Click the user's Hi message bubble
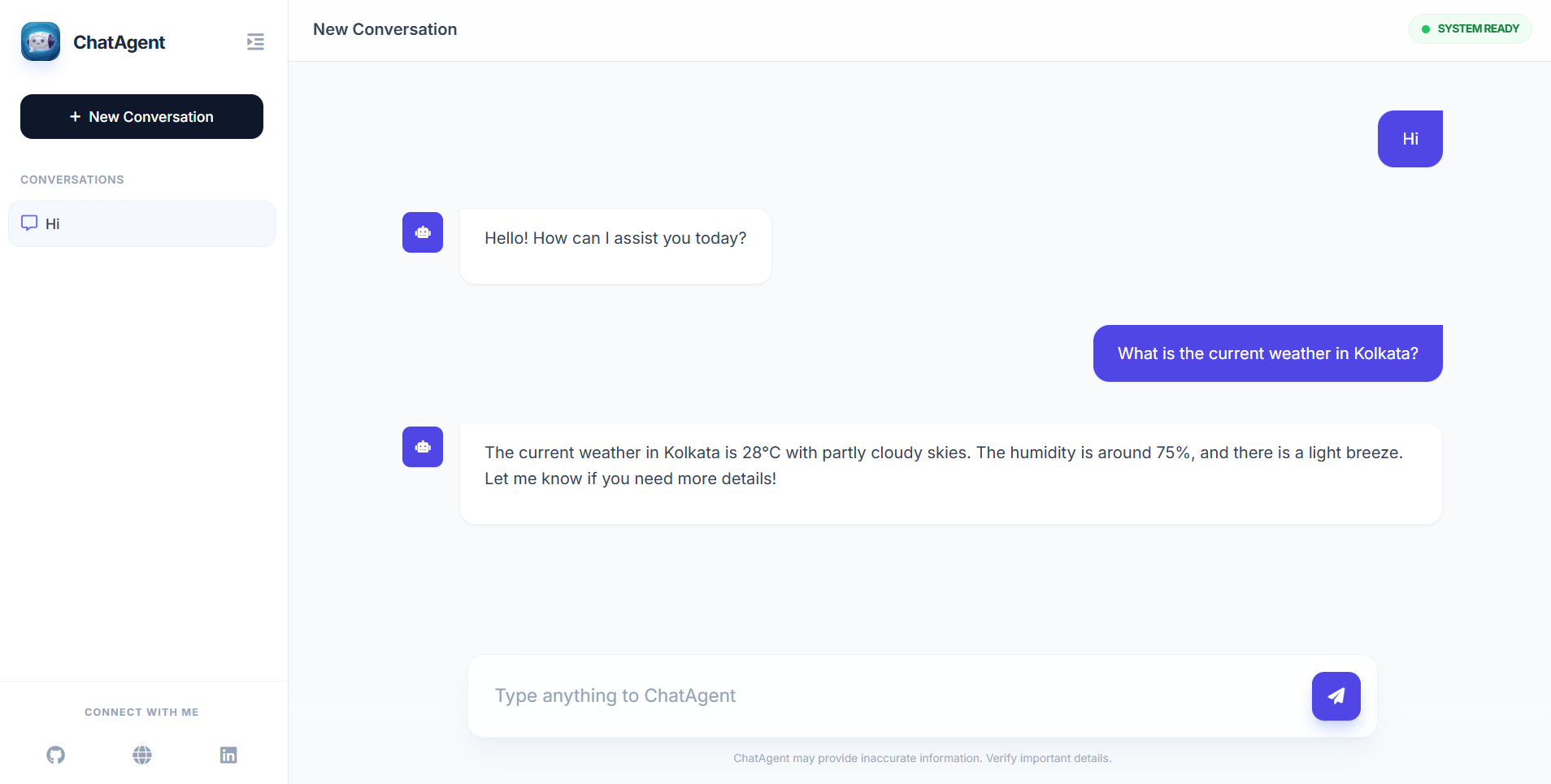 coord(1410,138)
